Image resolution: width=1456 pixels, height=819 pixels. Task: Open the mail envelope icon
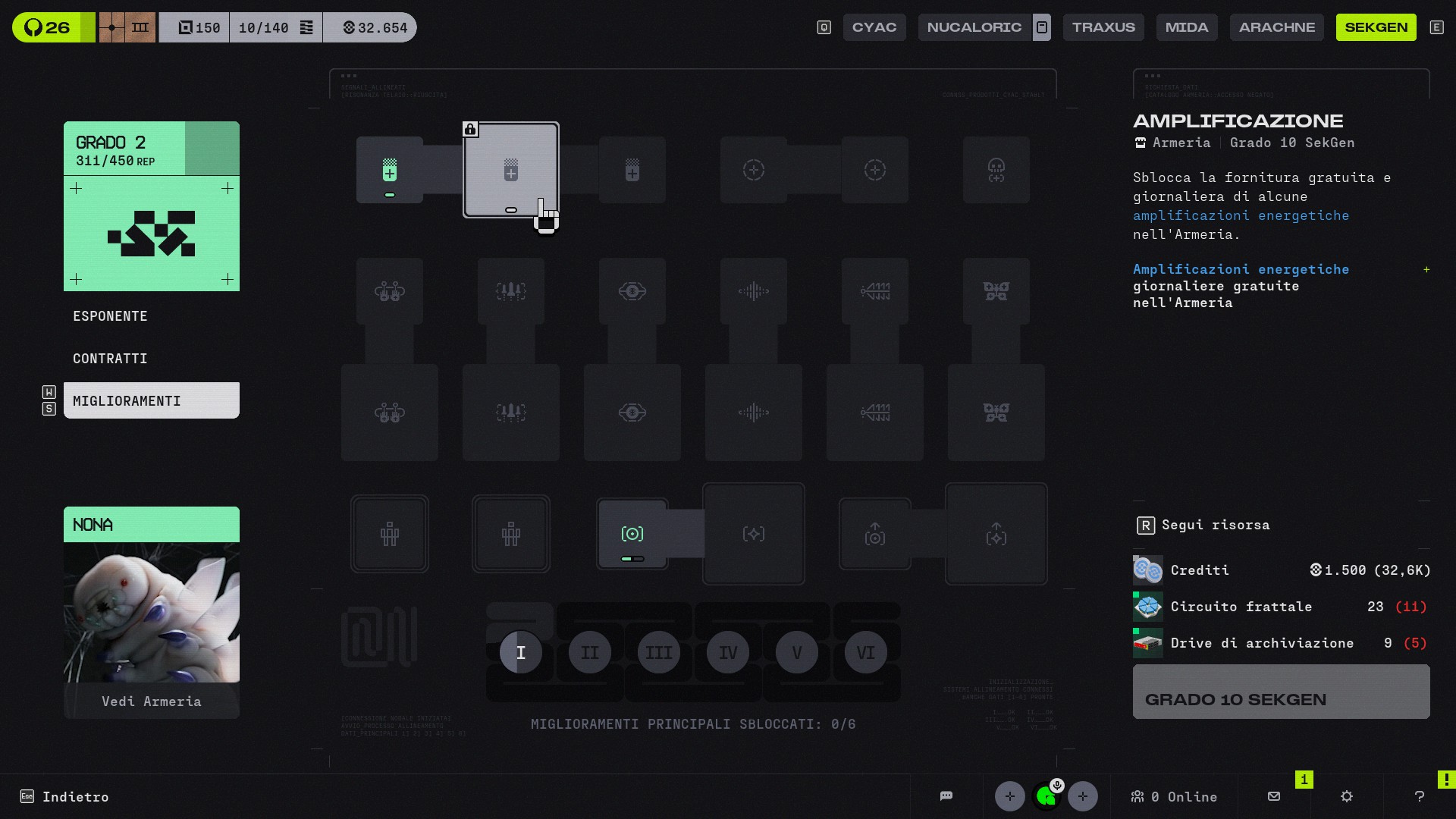1273,796
